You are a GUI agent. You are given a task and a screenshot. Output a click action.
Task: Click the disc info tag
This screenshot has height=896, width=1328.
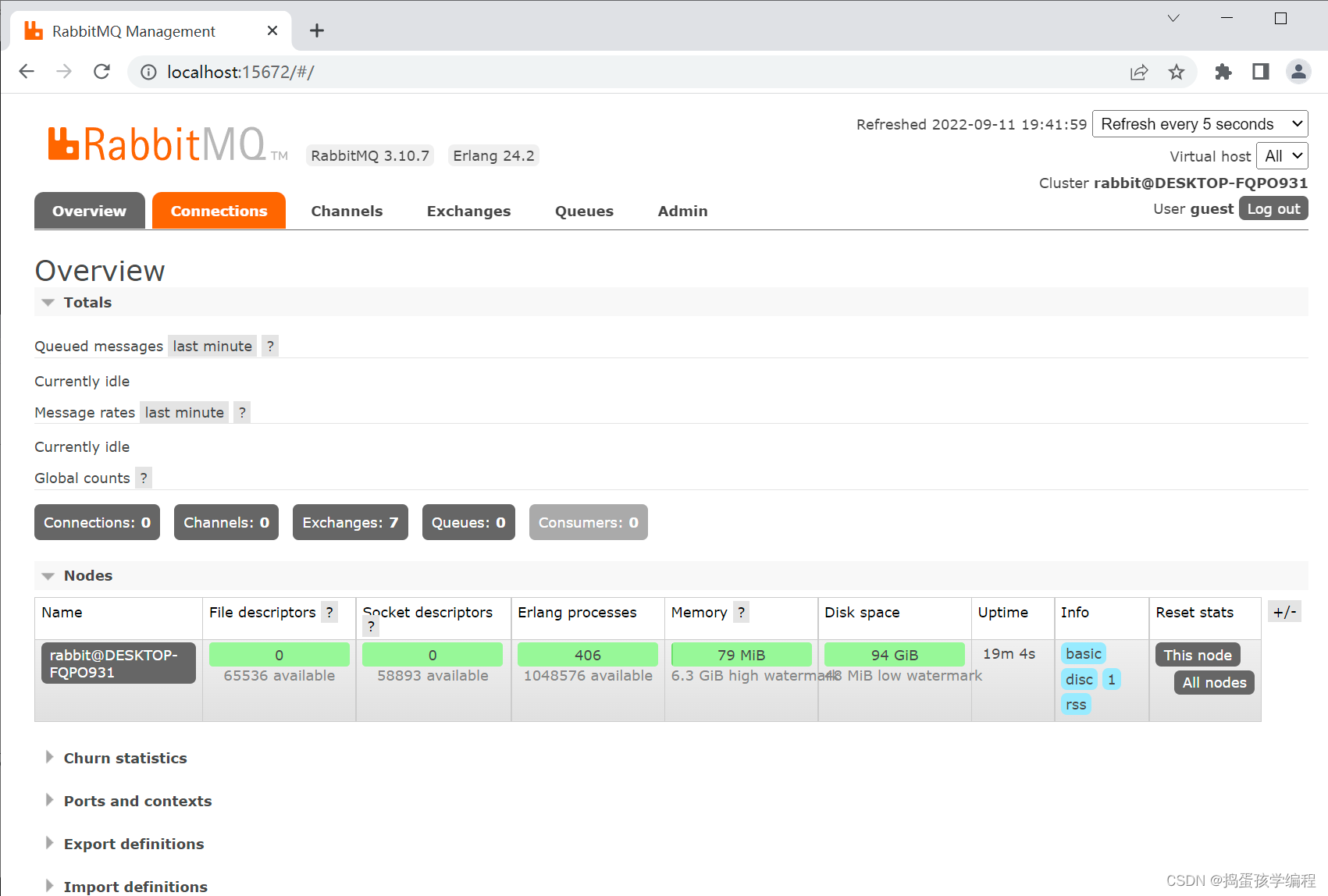tap(1079, 679)
